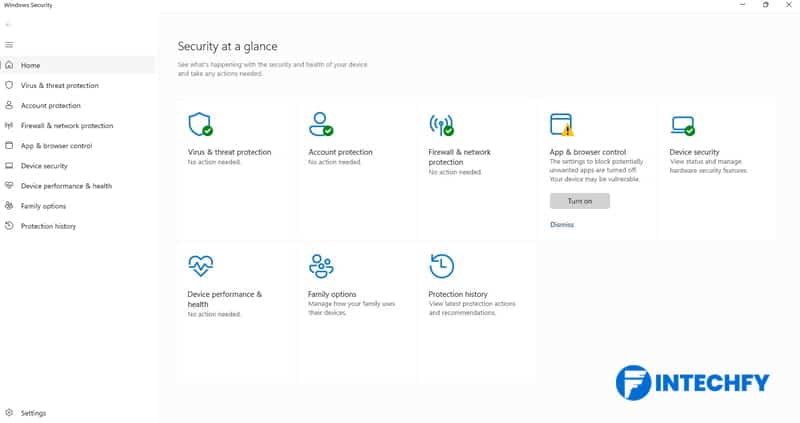Screen dimensions: 800x423
Task: Click the antenna icon beside Firewall & network protection
Action: [9, 126]
